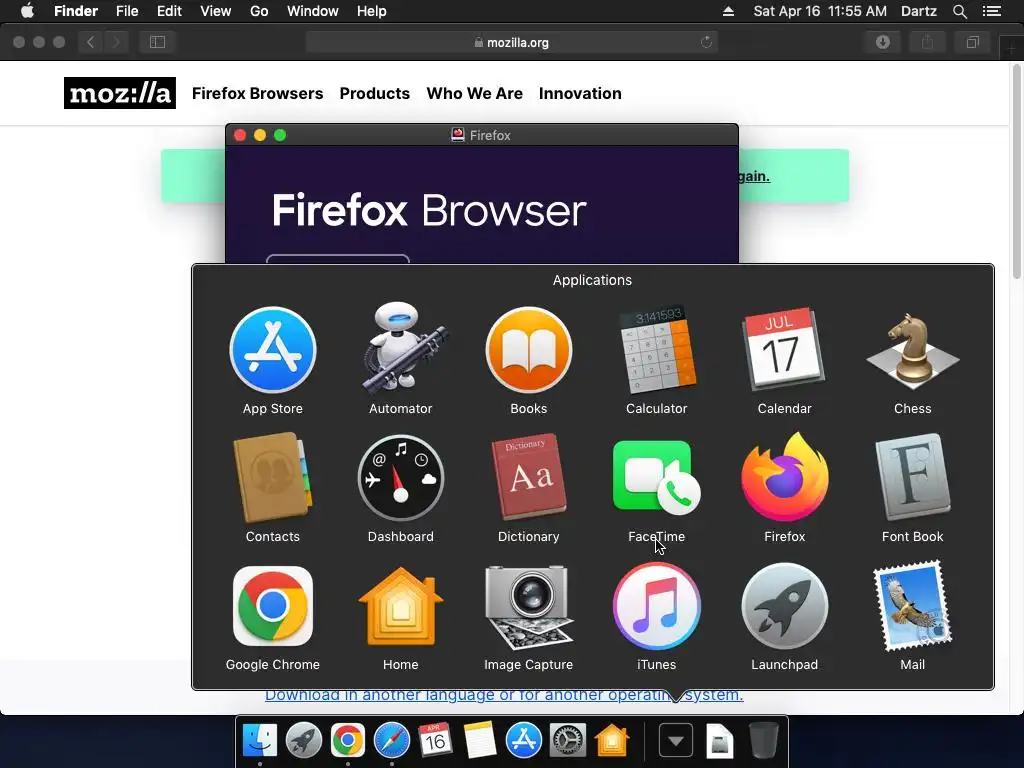Screen dimensions: 1024x768
Task: Open Font Book app icon
Action: coord(913,478)
